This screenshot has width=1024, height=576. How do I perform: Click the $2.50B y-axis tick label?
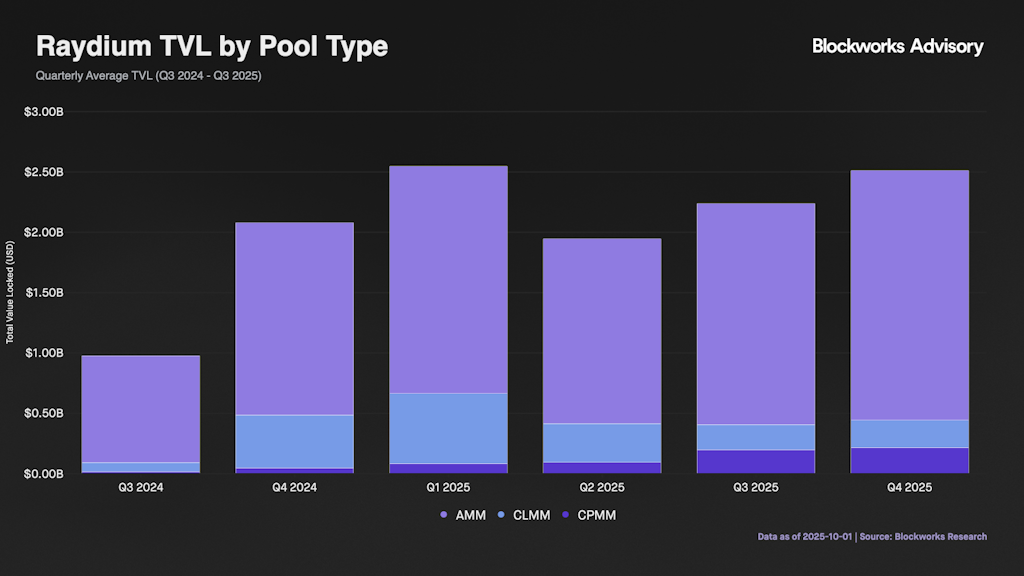point(43,172)
